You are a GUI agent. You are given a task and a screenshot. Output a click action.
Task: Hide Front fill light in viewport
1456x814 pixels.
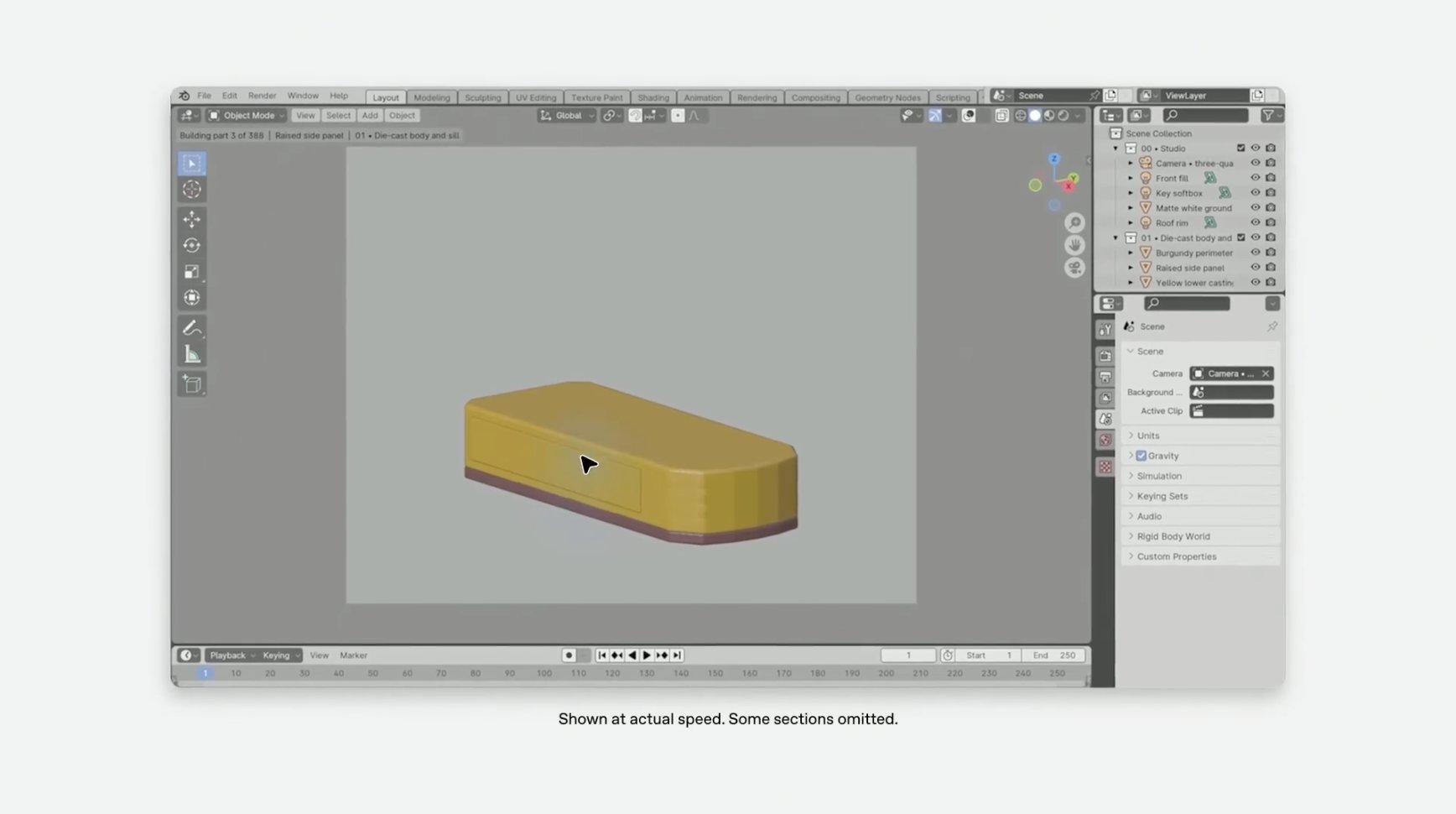tap(1256, 178)
